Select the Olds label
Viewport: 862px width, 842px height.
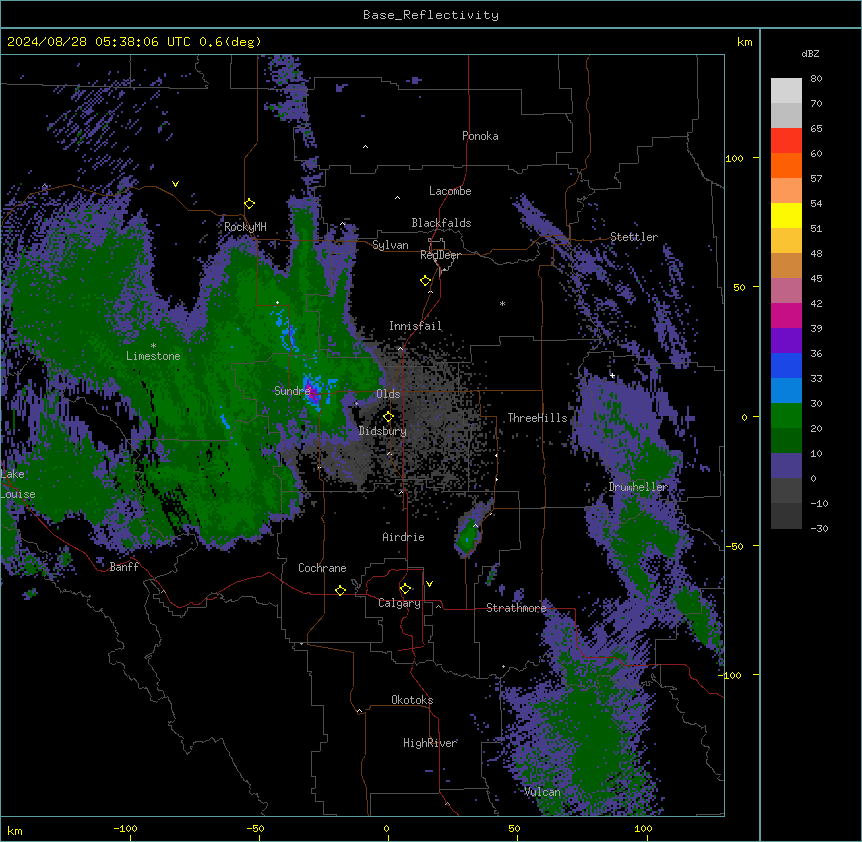click(x=388, y=394)
